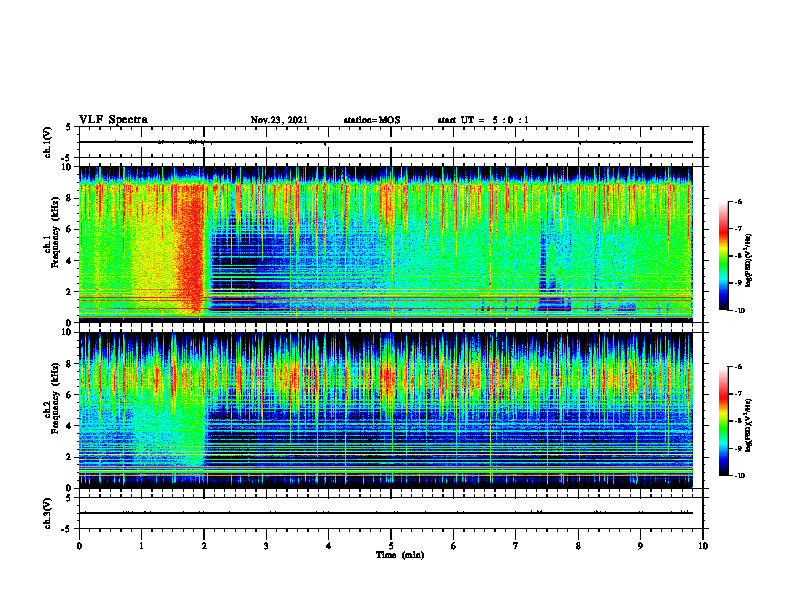
Task: Click the "-10" label on ch.1 colorbar
Action: (x=739, y=311)
